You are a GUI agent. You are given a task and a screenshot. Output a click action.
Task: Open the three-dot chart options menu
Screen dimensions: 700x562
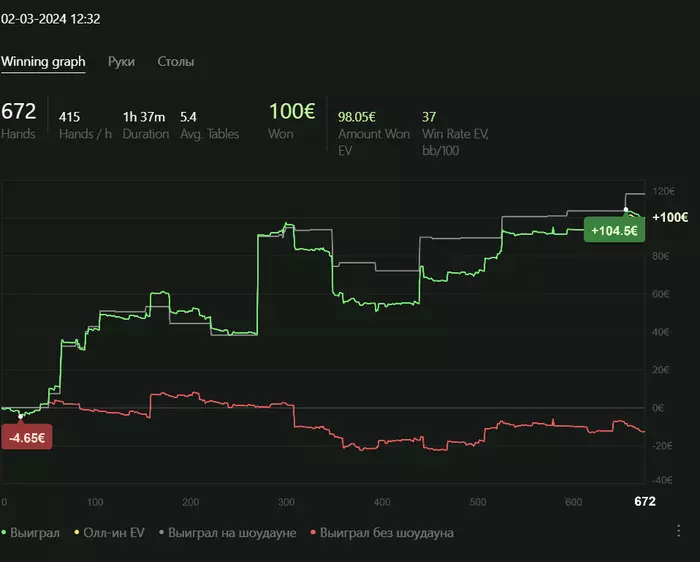679,531
